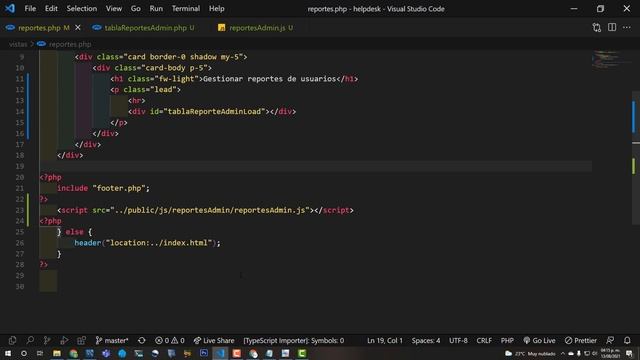The image size is (640, 360).
Task: Click the Ln 19, Col 1 indicator
Action: [x=384, y=340]
